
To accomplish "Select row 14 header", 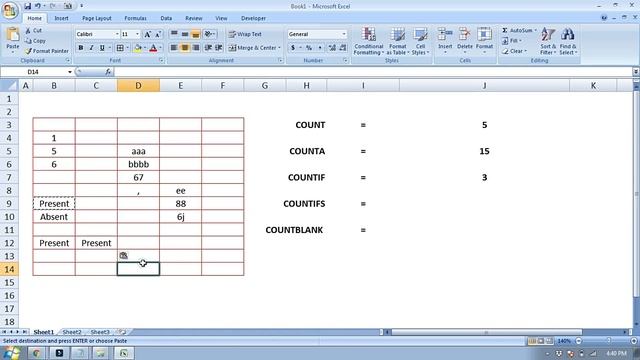I will coord(9,269).
